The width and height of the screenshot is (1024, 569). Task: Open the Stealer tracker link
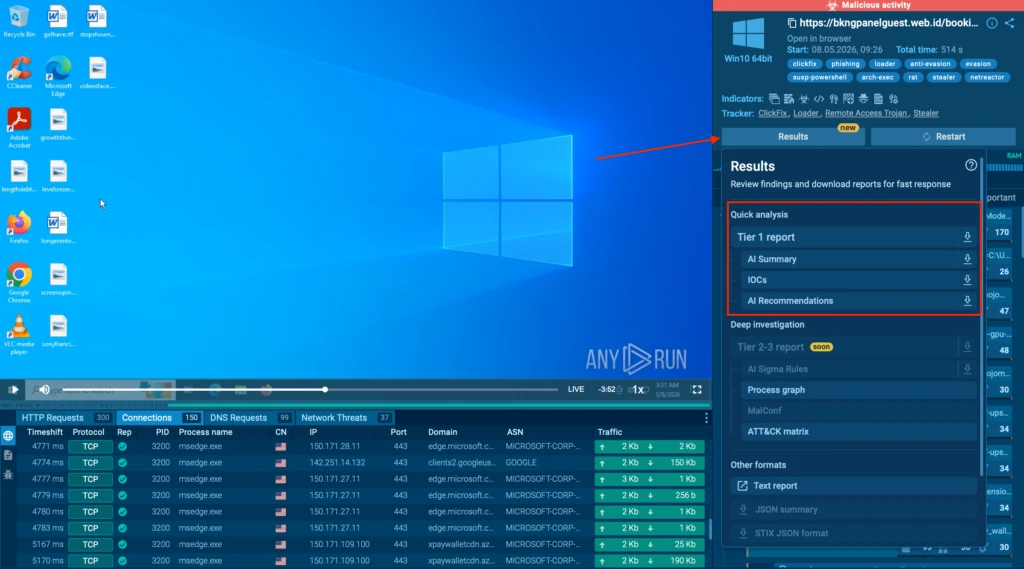[926, 114]
